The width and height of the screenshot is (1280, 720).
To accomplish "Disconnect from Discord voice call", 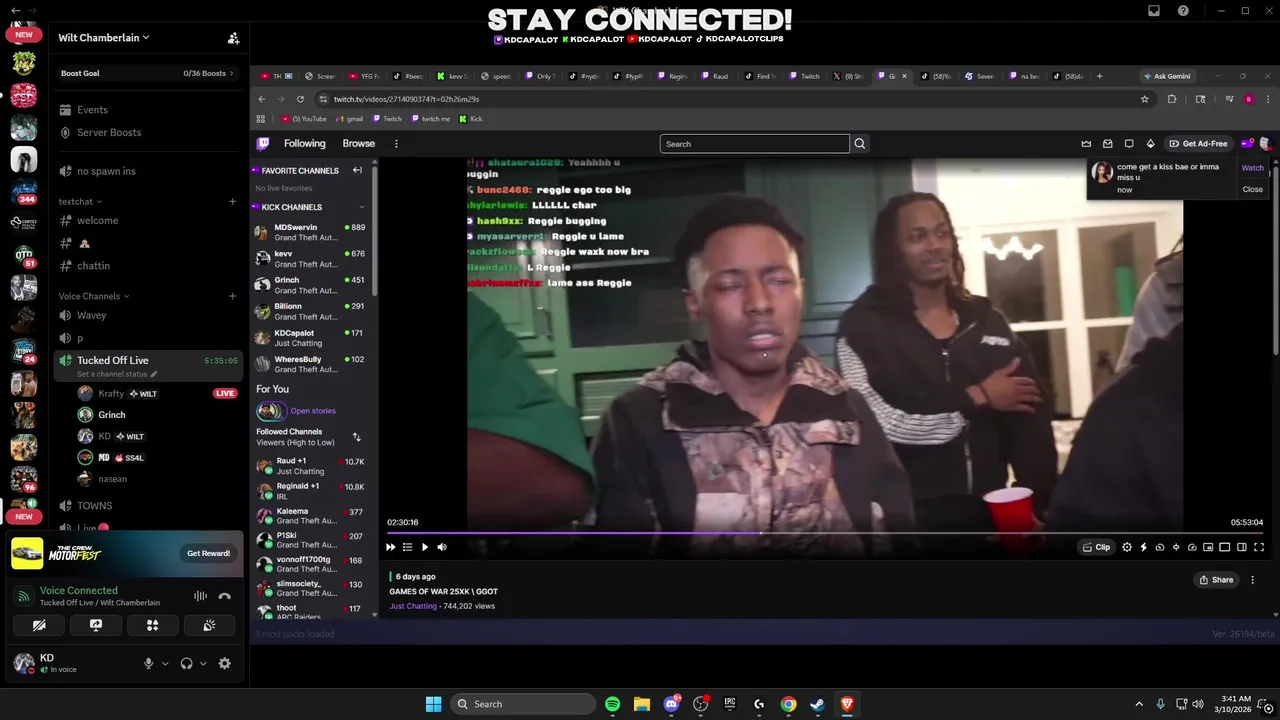I will point(225,596).
